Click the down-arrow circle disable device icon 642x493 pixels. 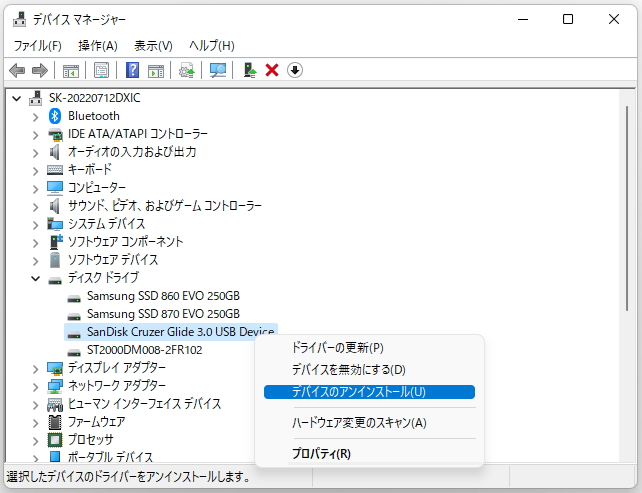pyautogui.click(x=295, y=70)
